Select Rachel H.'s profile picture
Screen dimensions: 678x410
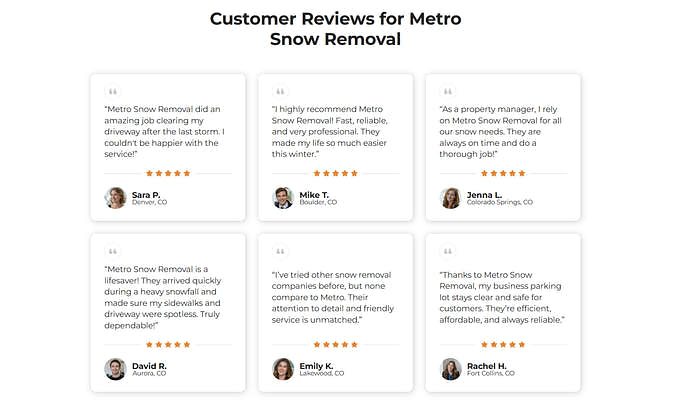click(451, 369)
